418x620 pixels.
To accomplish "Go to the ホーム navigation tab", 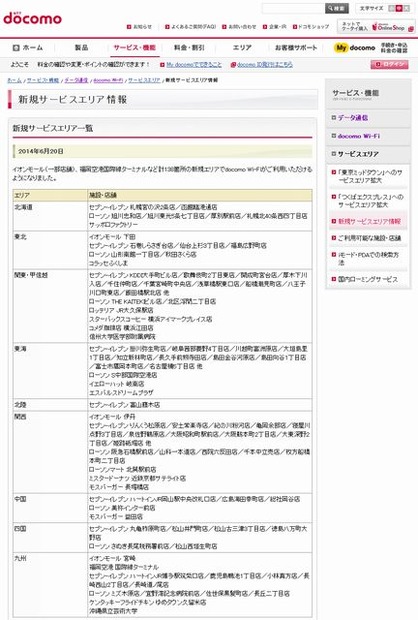I will [28, 48].
